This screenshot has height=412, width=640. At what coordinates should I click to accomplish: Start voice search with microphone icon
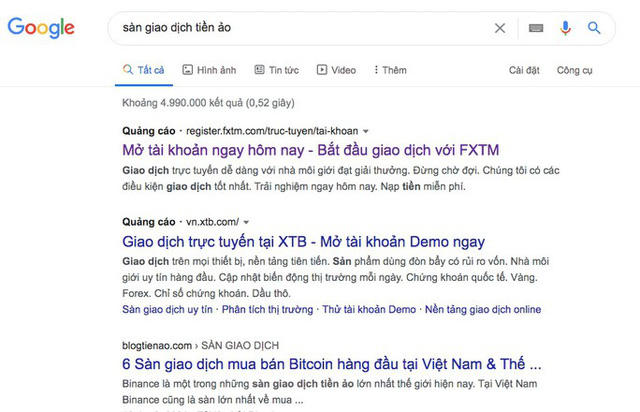tap(565, 28)
